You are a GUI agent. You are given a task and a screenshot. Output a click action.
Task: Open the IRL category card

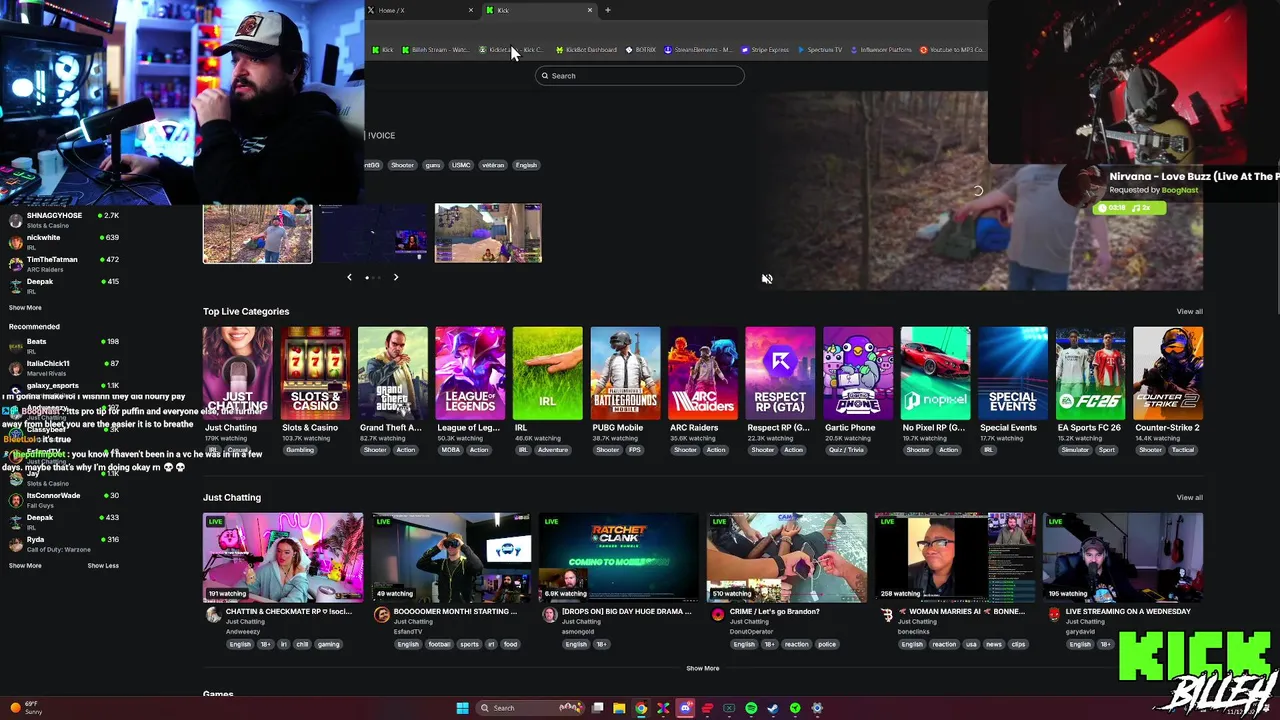point(548,373)
